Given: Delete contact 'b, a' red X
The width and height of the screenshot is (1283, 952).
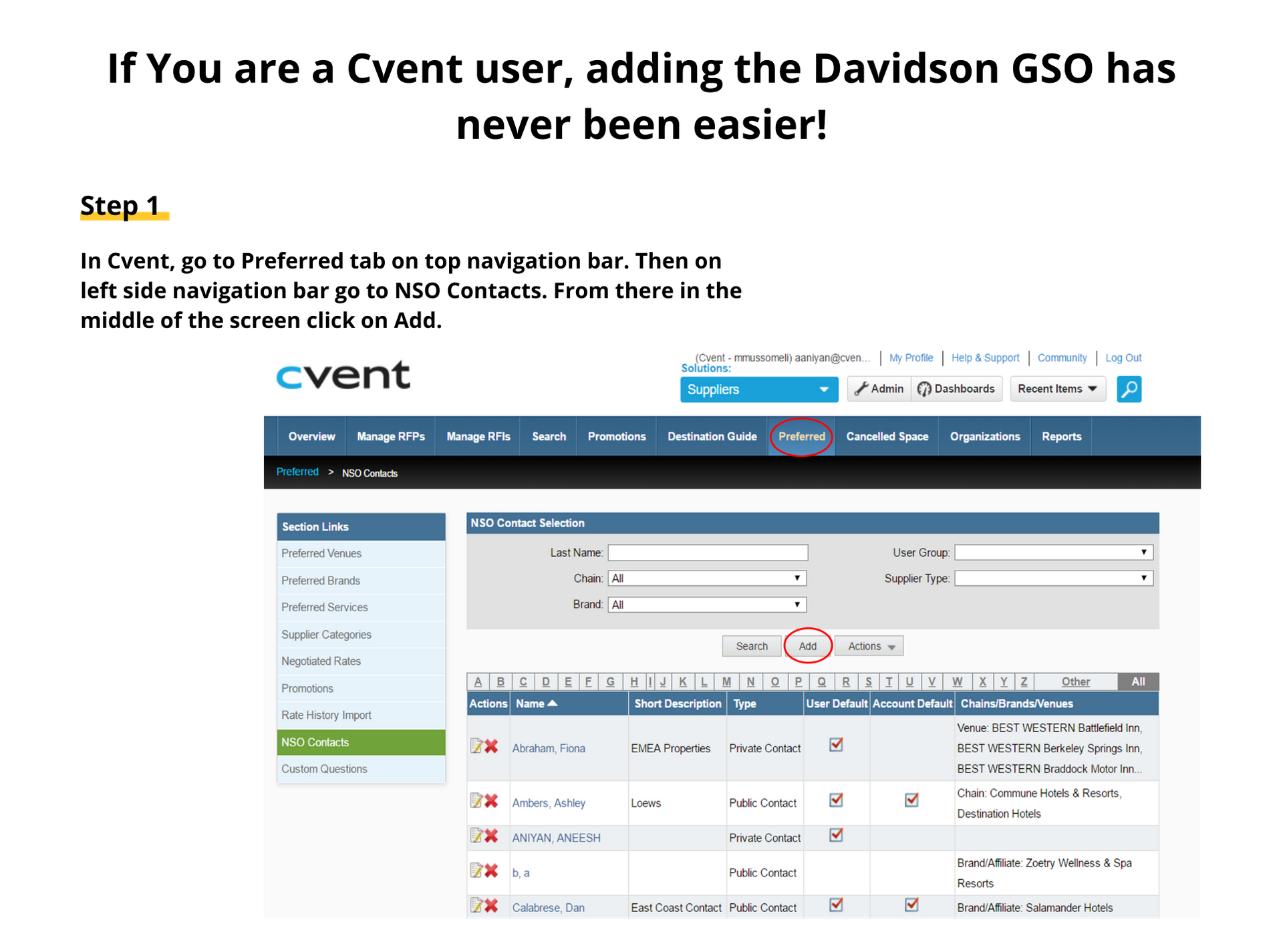Looking at the screenshot, I should click(x=491, y=870).
